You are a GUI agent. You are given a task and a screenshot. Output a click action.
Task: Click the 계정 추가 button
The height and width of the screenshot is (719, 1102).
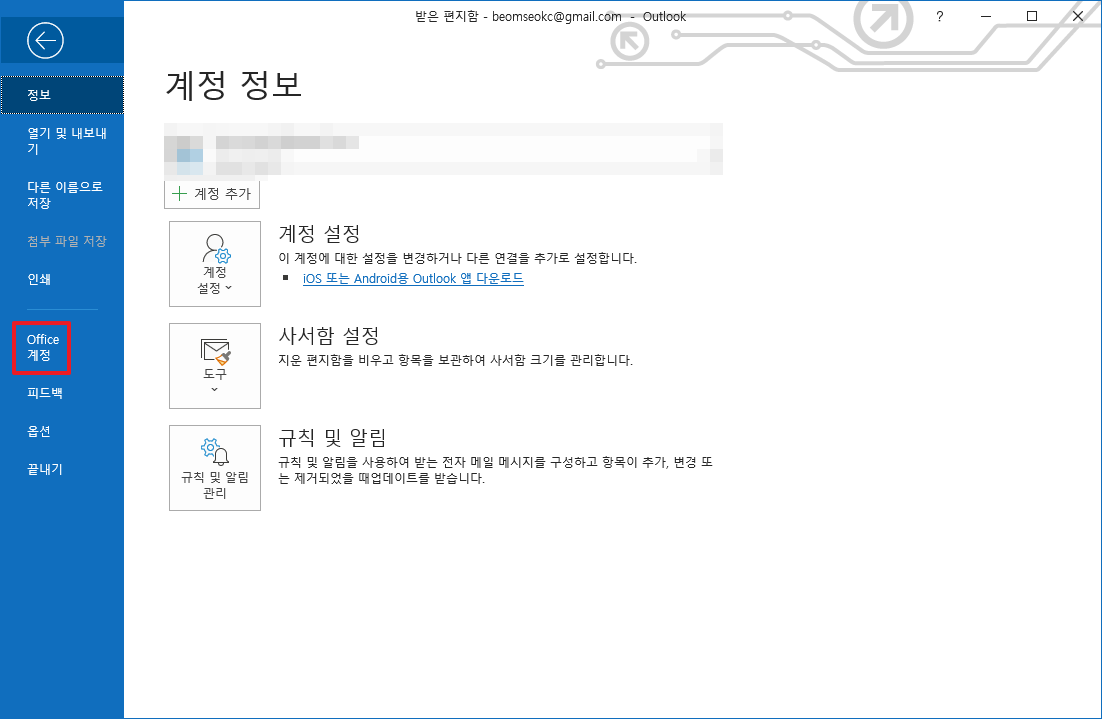212,194
